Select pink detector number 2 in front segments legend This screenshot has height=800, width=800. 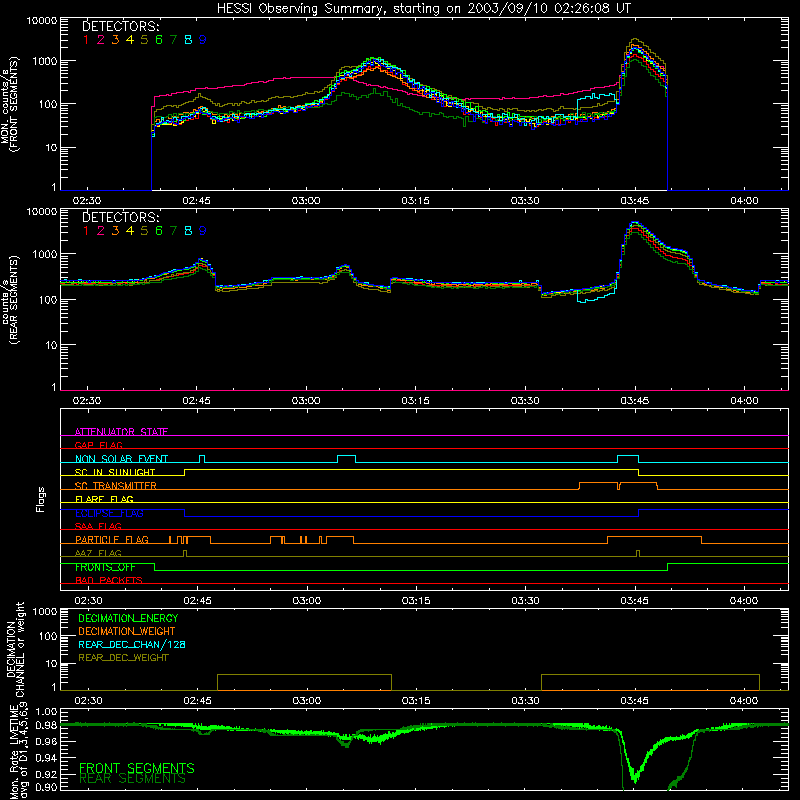(101, 40)
